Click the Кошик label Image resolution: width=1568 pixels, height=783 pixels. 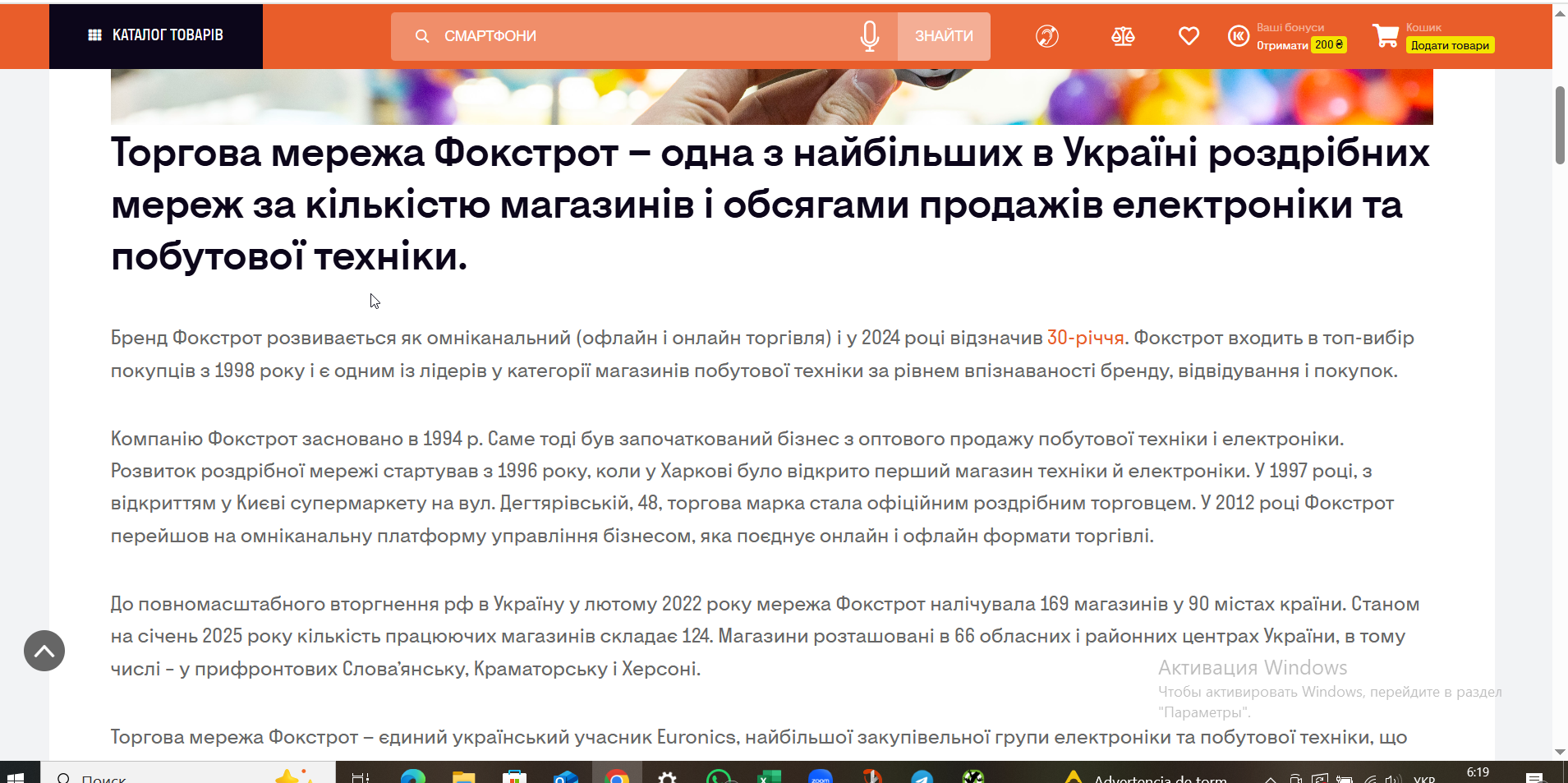click(x=1423, y=27)
